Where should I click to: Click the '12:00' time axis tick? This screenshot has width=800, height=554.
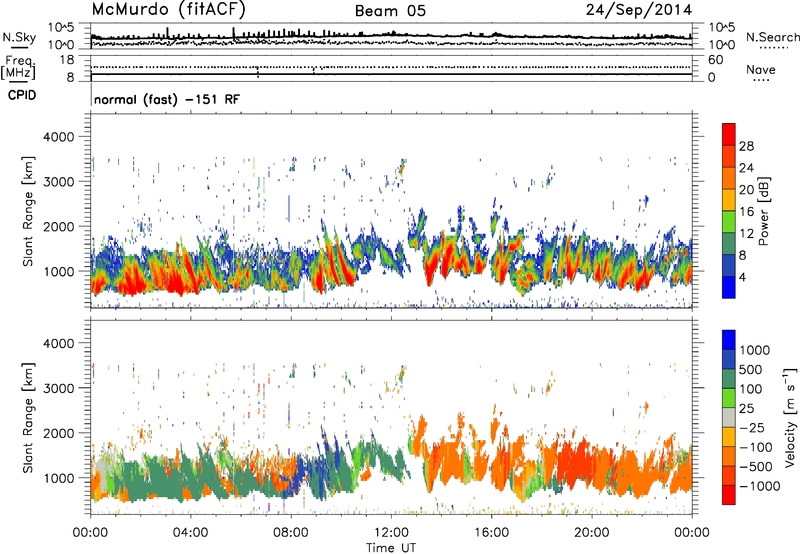coord(391,533)
